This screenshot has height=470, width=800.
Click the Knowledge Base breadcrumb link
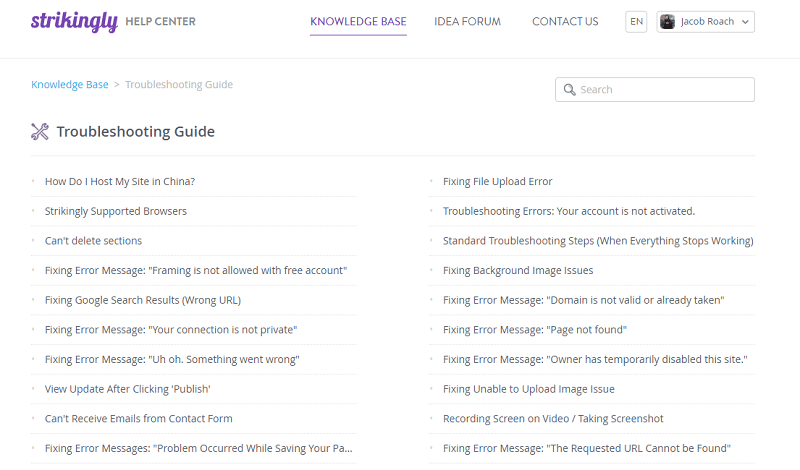(x=70, y=84)
